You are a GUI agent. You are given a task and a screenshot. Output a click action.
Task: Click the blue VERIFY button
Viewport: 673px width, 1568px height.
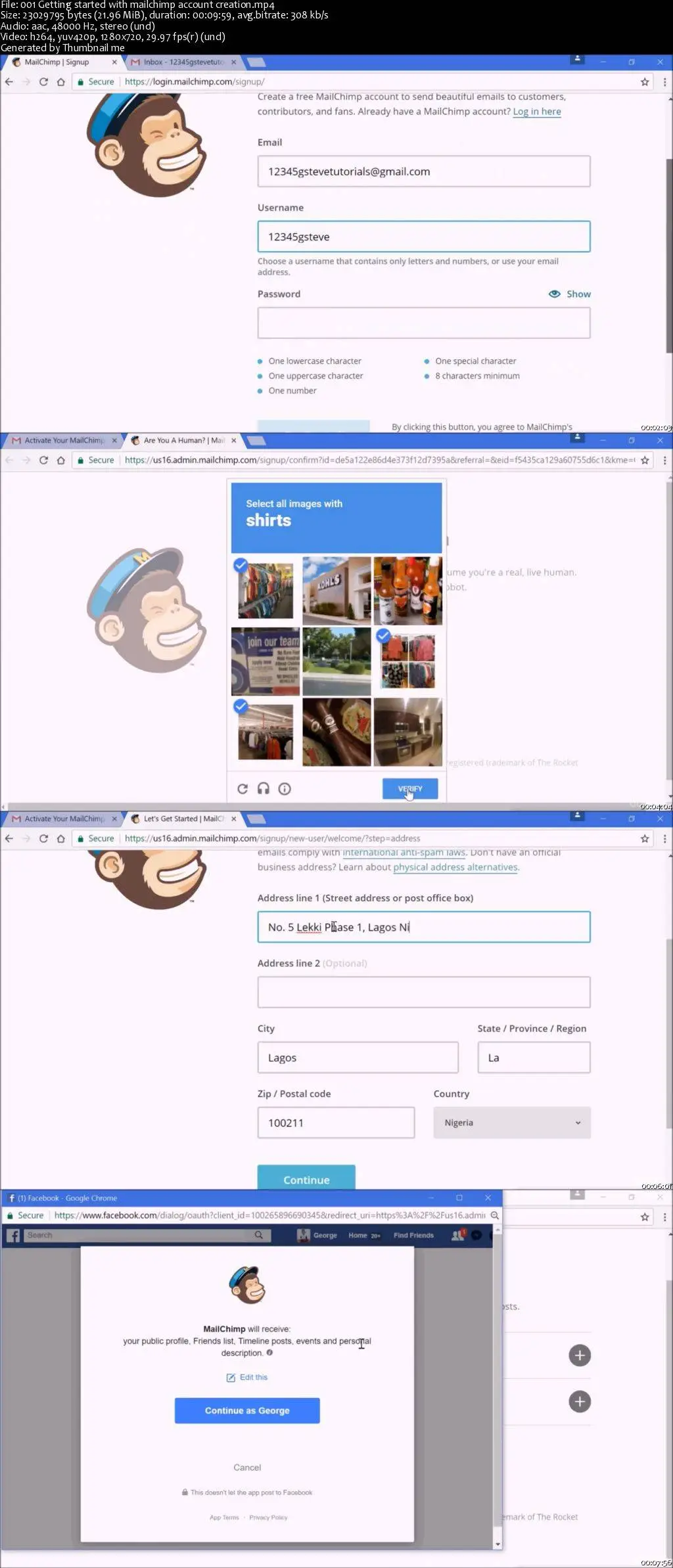point(410,788)
